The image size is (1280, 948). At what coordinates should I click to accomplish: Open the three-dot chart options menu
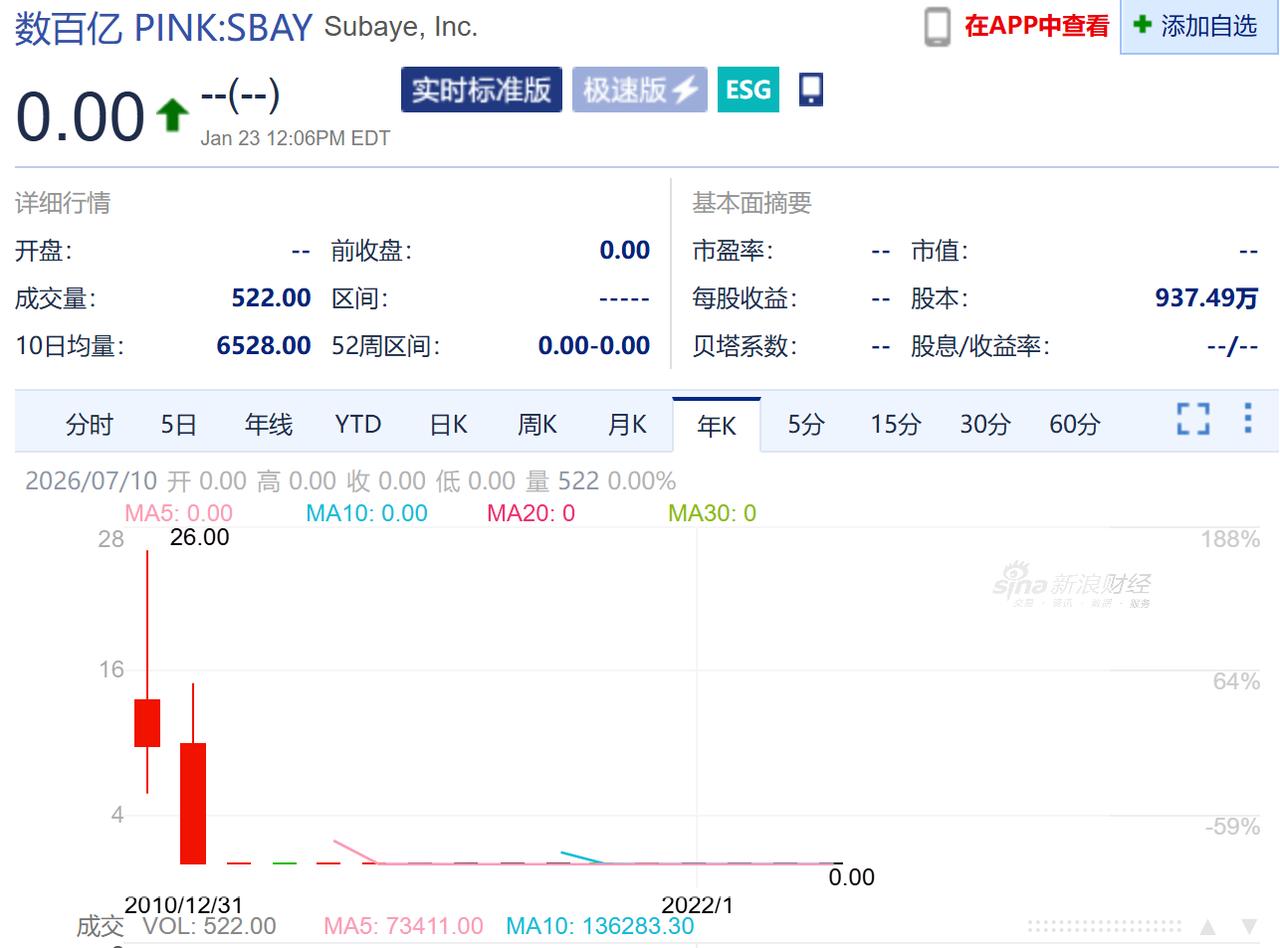[1248, 417]
